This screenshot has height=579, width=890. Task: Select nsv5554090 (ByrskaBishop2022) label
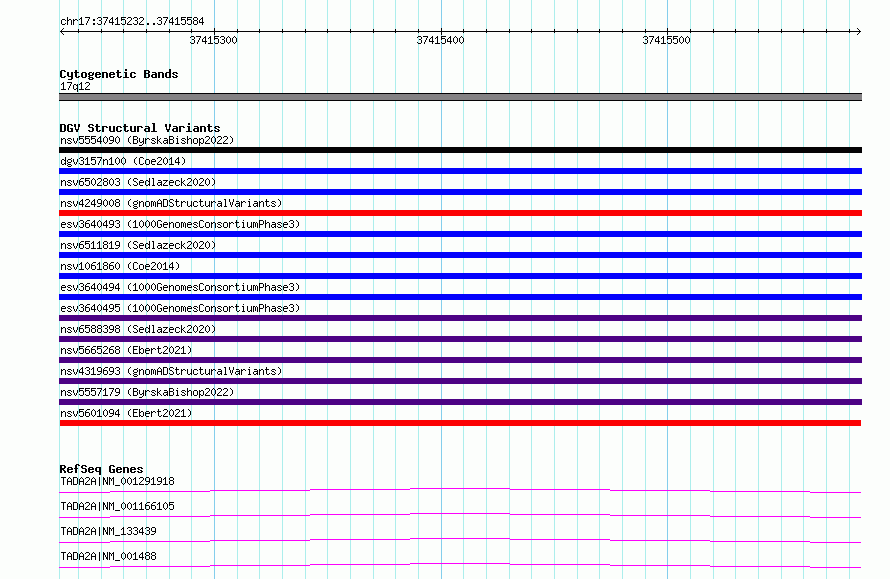point(147,140)
